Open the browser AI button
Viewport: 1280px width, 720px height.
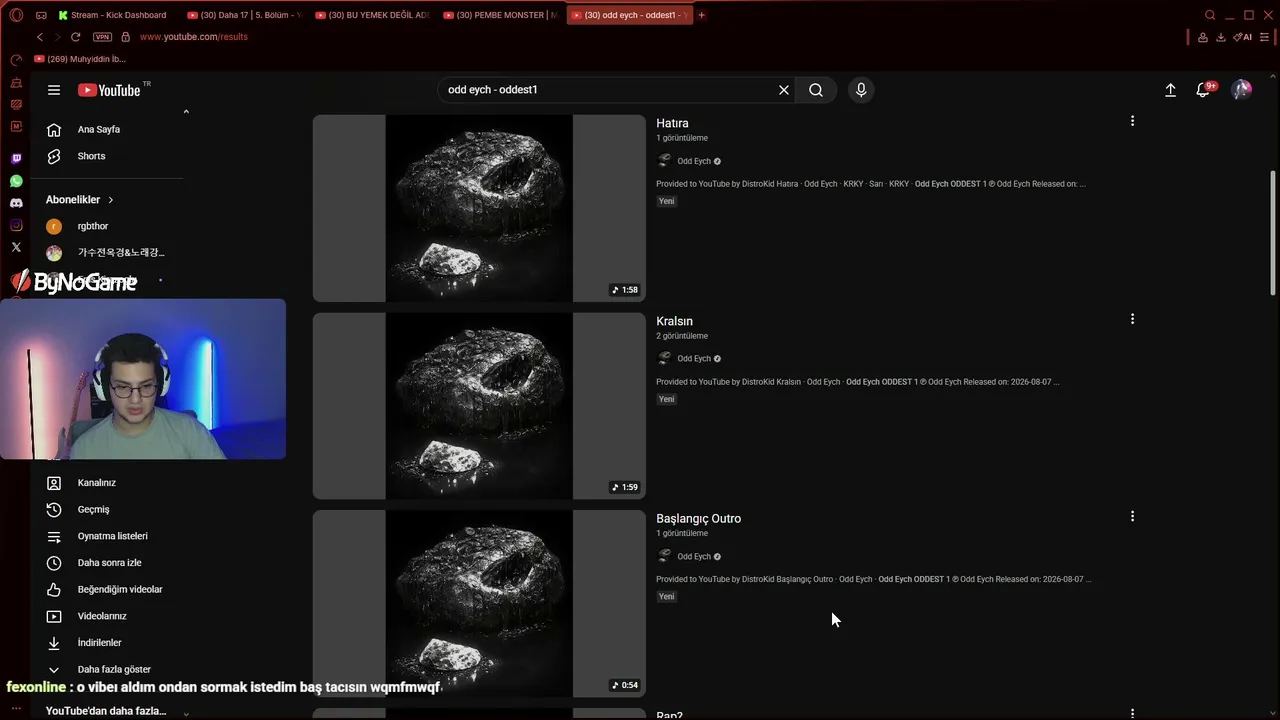[x=1243, y=37]
